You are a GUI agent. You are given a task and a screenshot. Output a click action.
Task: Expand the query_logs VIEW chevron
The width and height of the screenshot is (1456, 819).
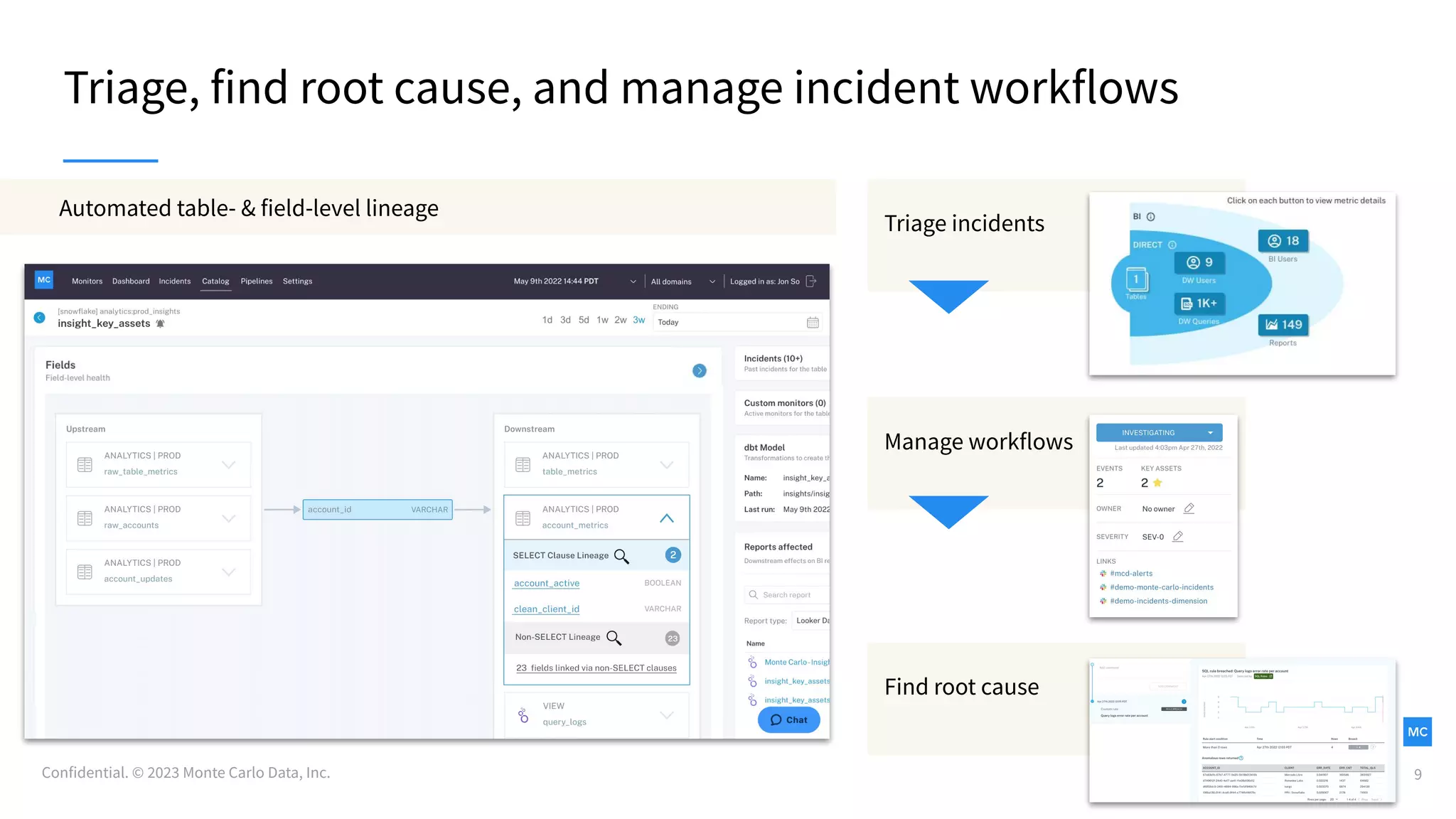666,715
